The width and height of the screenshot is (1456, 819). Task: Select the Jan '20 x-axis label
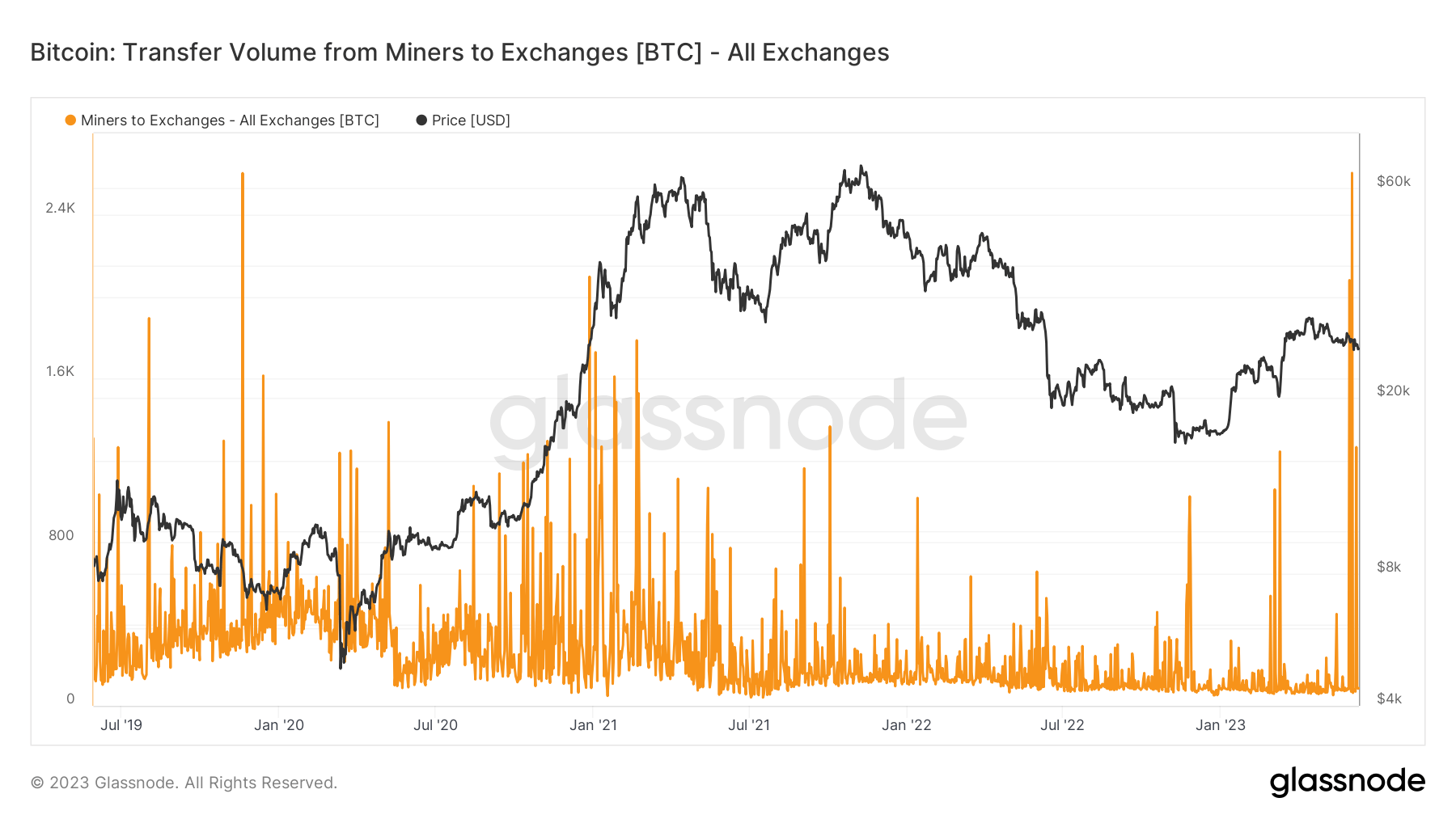pyautogui.click(x=279, y=725)
